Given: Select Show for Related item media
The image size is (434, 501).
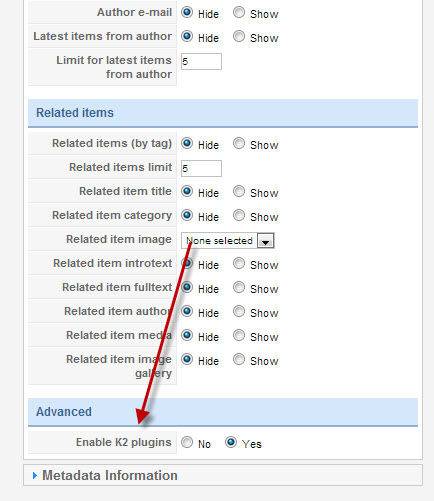Looking at the screenshot, I should (x=239, y=335).
